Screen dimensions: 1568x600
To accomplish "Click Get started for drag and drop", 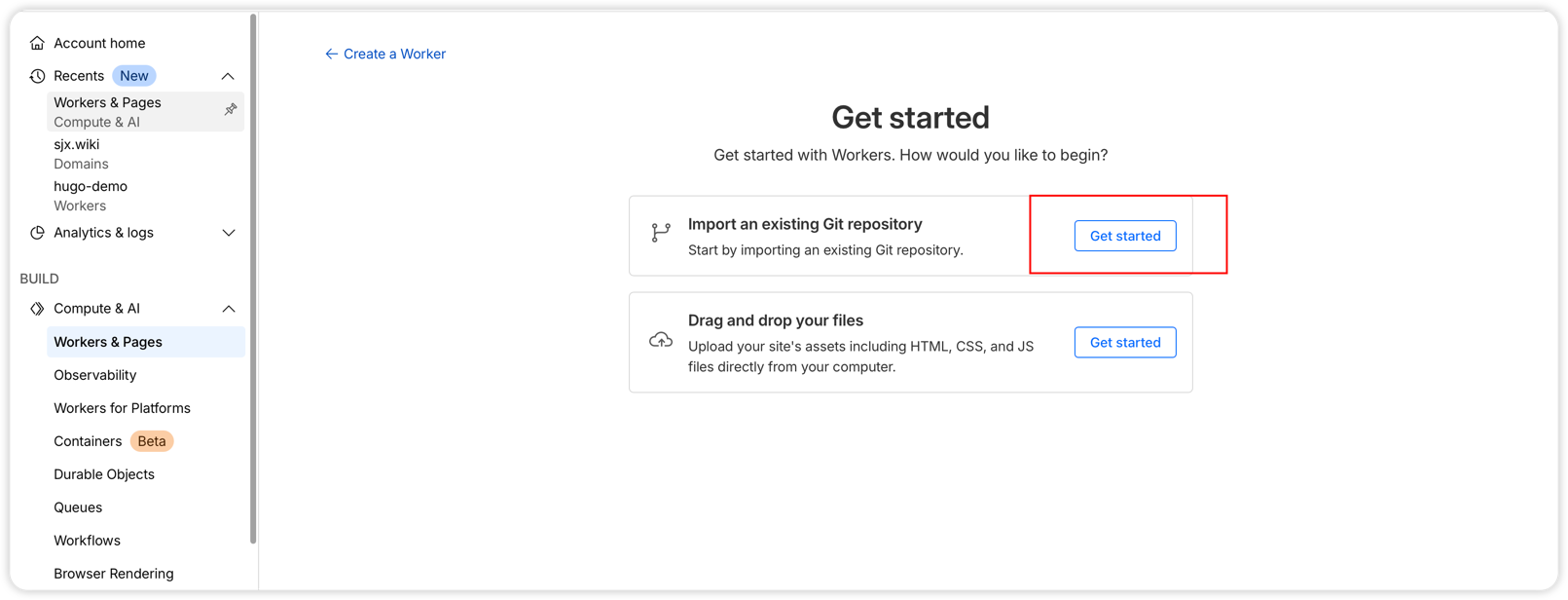I will (x=1124, y=342).
